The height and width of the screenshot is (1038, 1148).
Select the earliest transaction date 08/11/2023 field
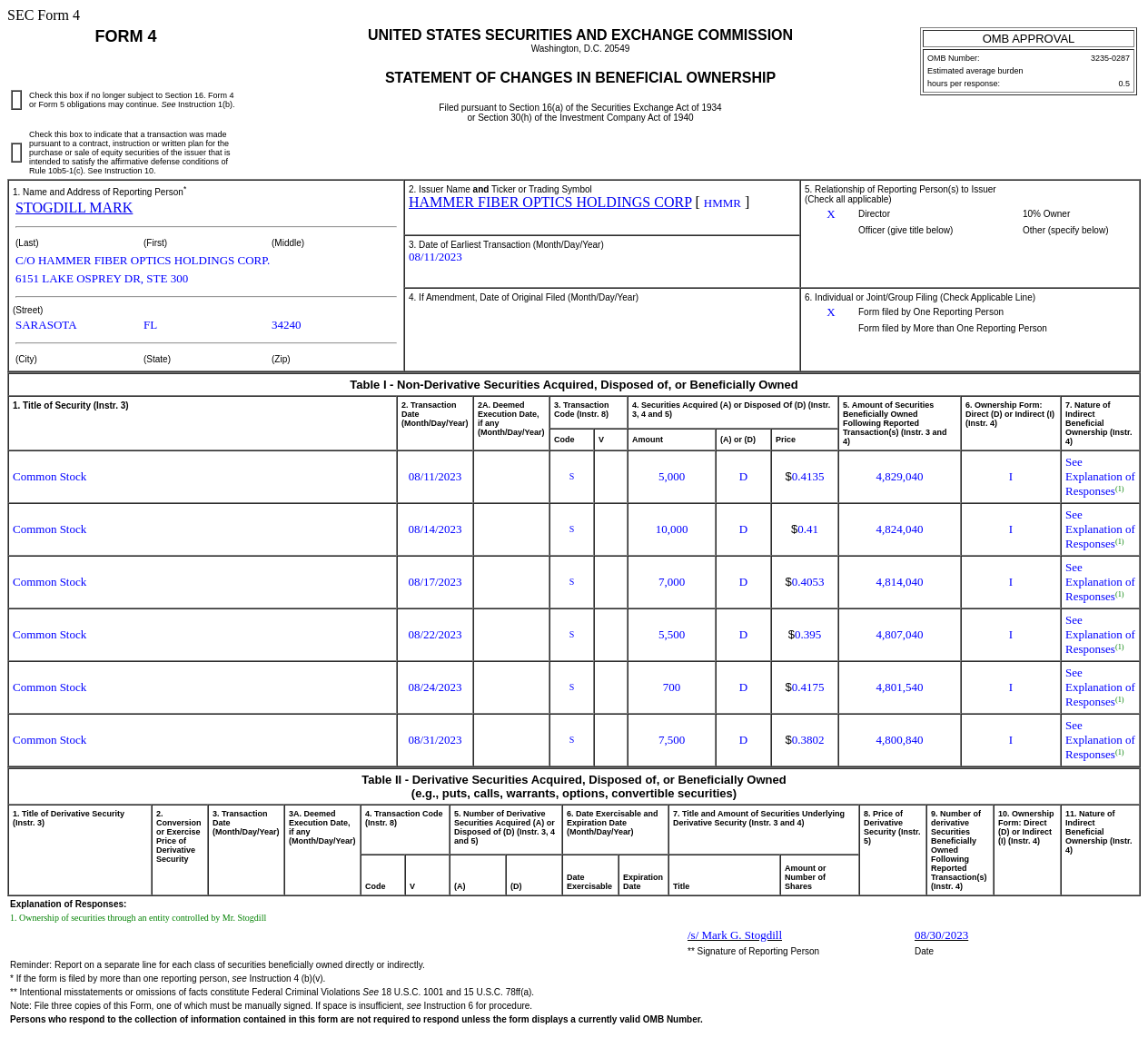pyautogui.click(x=435, y=257)
